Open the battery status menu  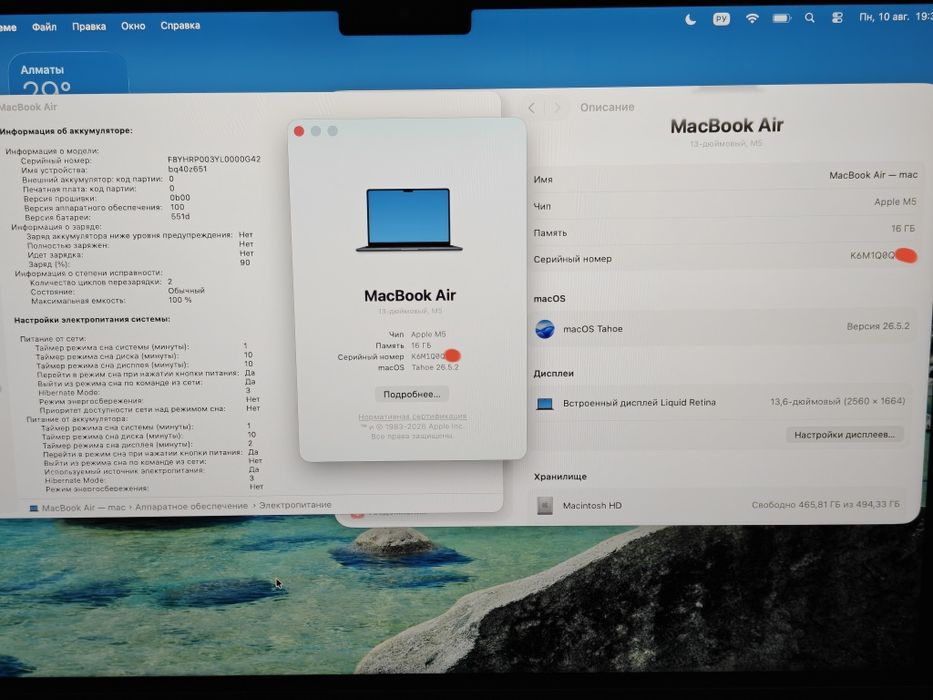coord(781,18)
